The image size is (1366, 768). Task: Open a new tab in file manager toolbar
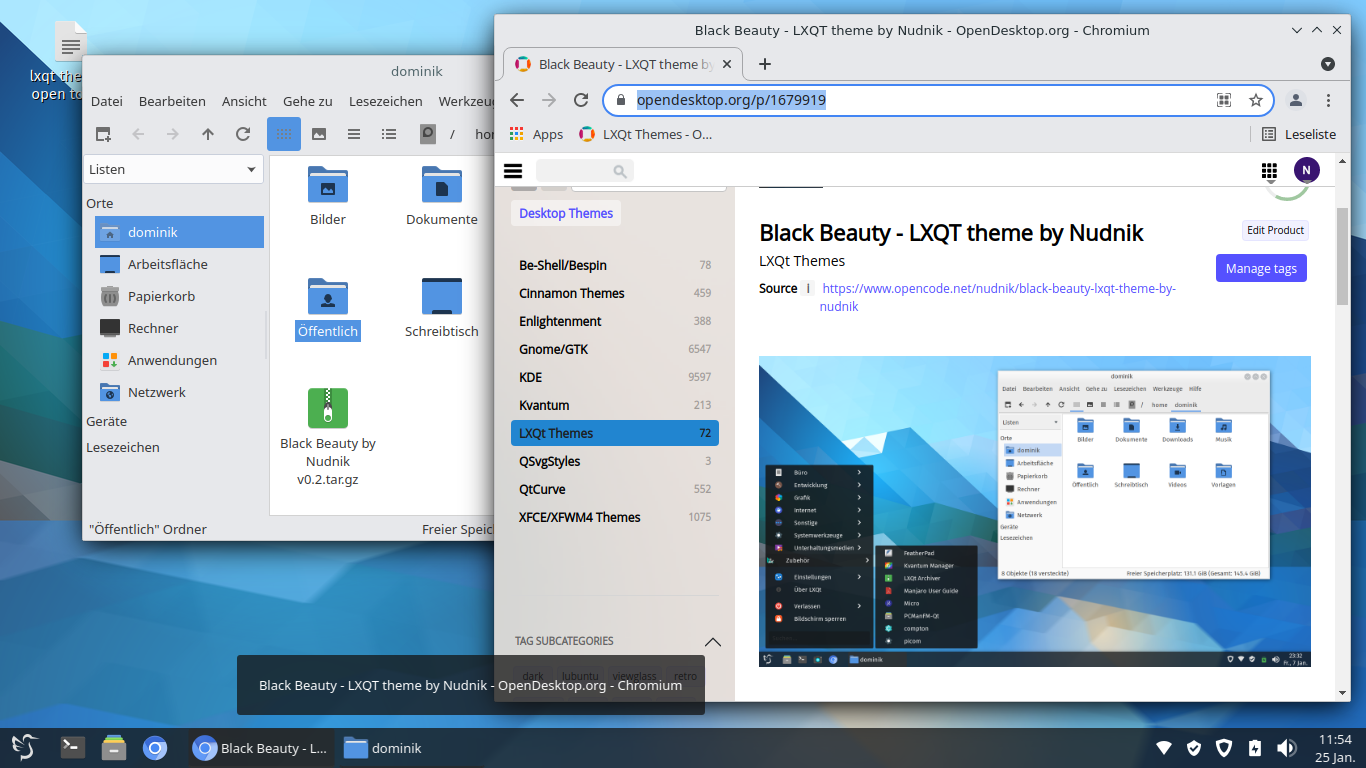(x=103, y=134)
